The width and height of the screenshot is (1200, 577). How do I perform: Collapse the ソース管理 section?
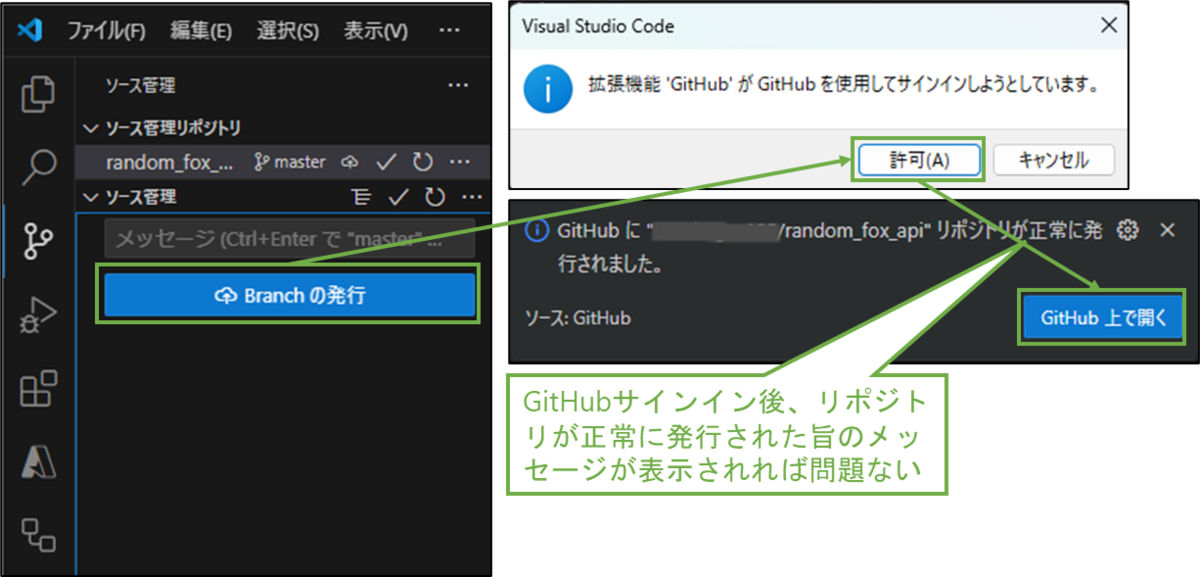(x=91, y=197)
